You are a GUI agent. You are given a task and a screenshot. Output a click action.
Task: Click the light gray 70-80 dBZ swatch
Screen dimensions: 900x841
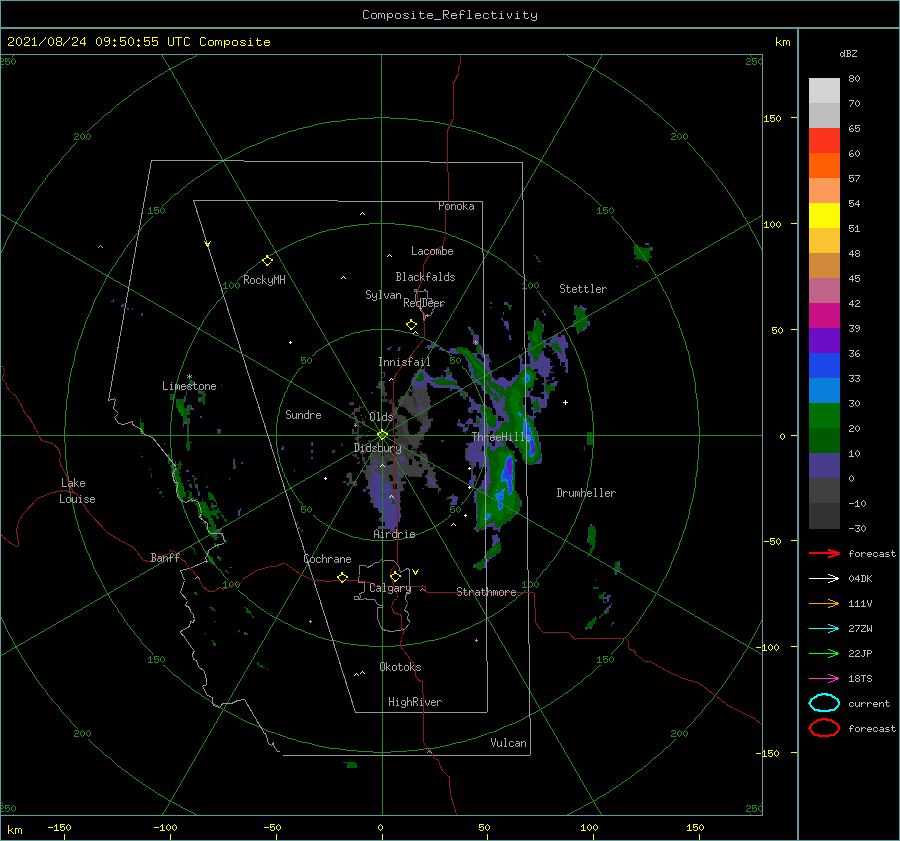pyautogui.click(x=824, y=91)
